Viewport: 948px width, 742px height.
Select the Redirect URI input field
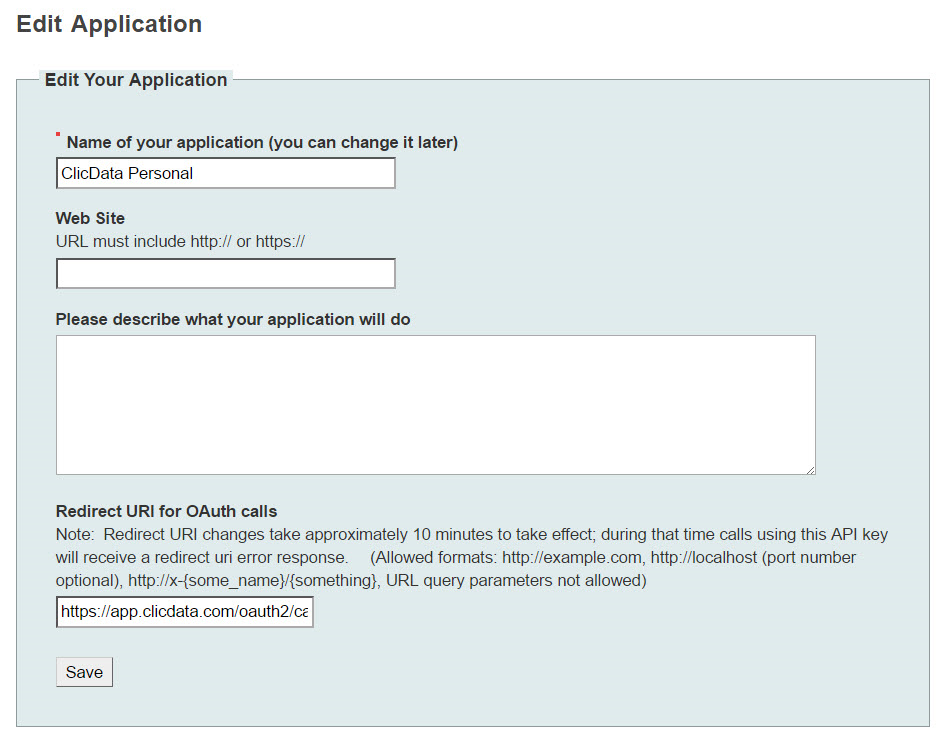point(184,611)
